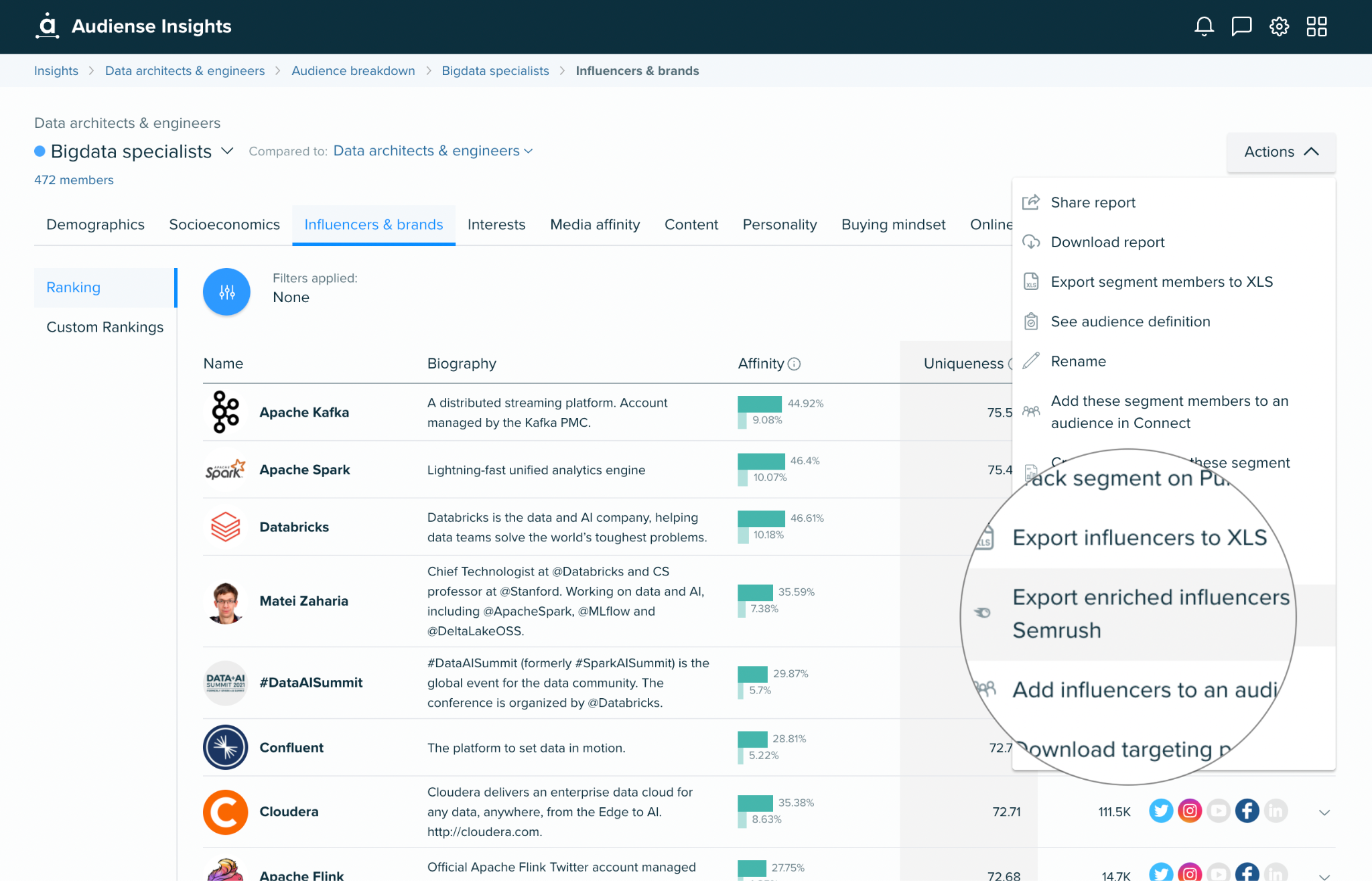Click the Cloudera logo

(x=226, y=812)
